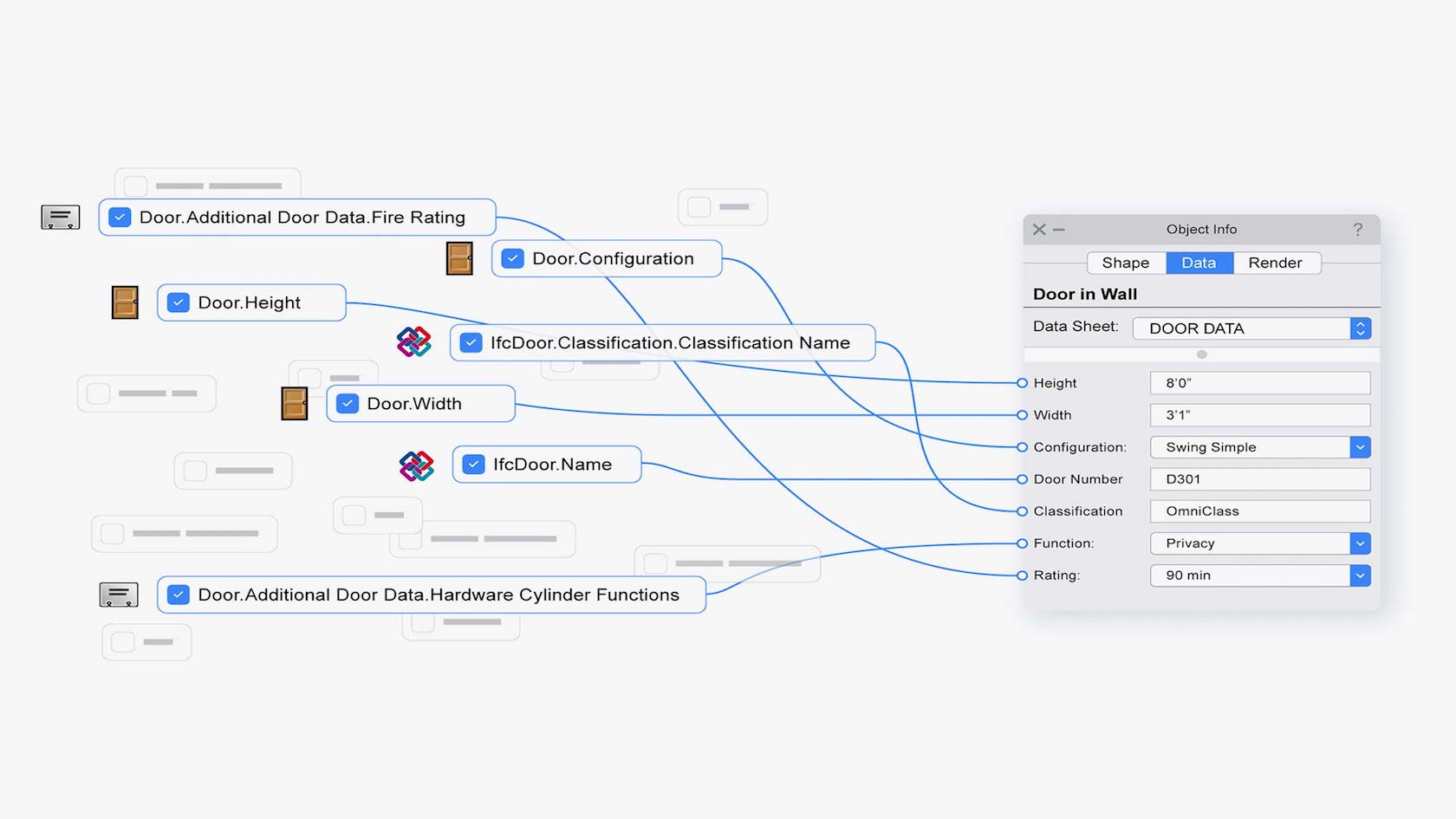The image size is (1456, 819).
Task: Click connector dot beside Rating label
Action: 1022,575
